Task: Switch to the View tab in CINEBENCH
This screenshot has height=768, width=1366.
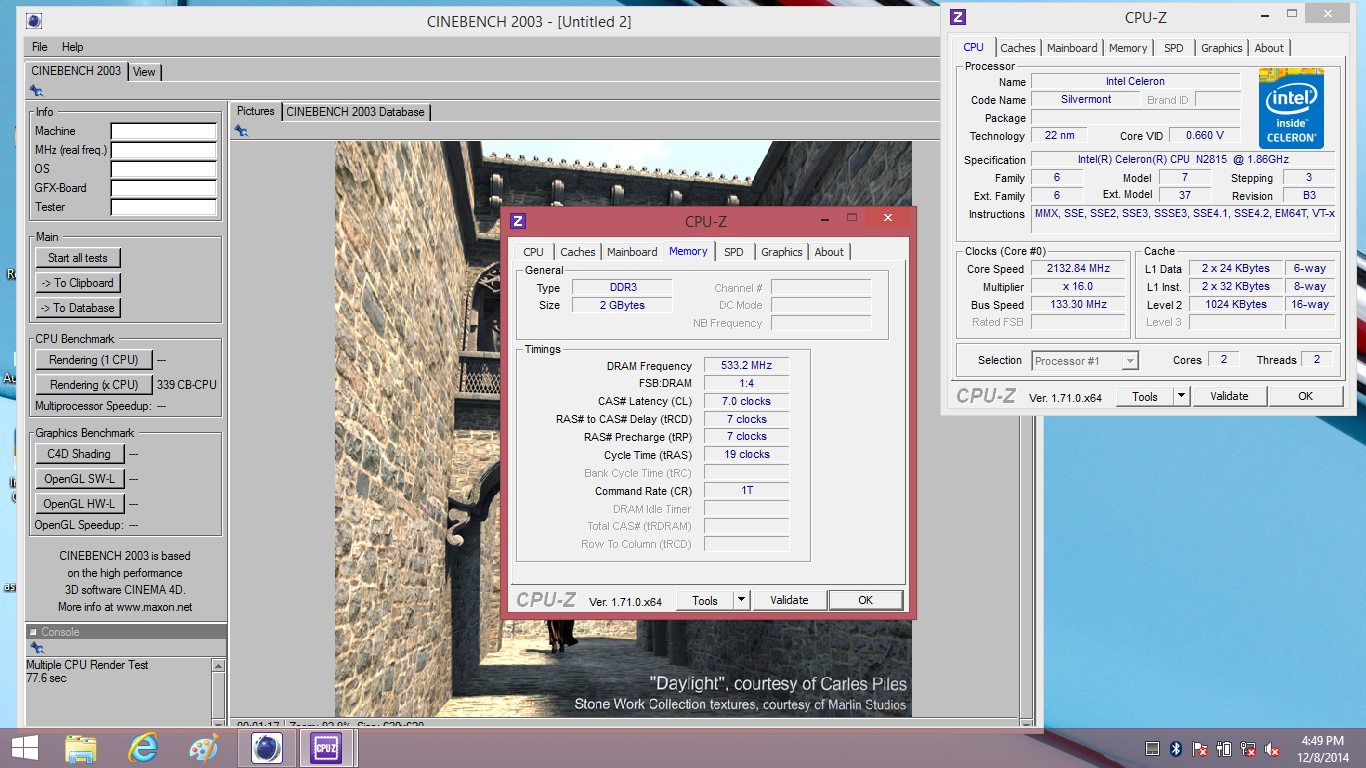Action: (x=144, y=72)
